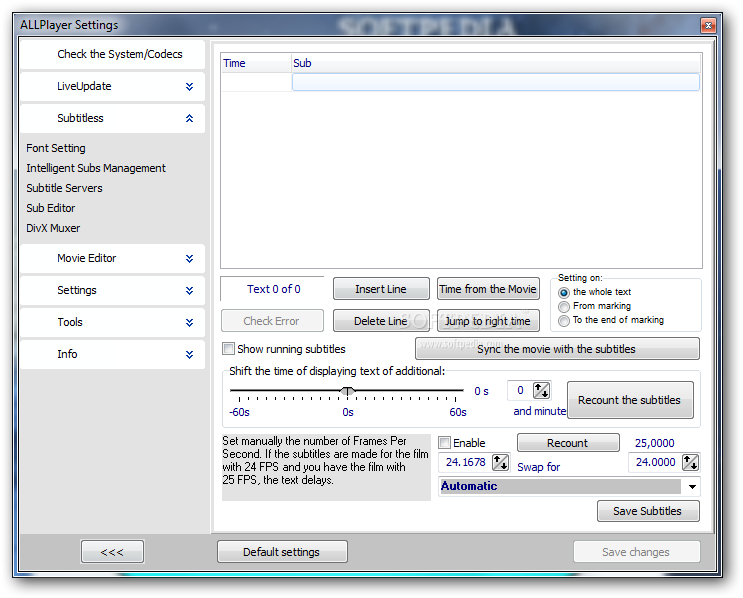Click the Recount FPS button
The width and height of the screenshot is (743, 598).
click(568, 443)
